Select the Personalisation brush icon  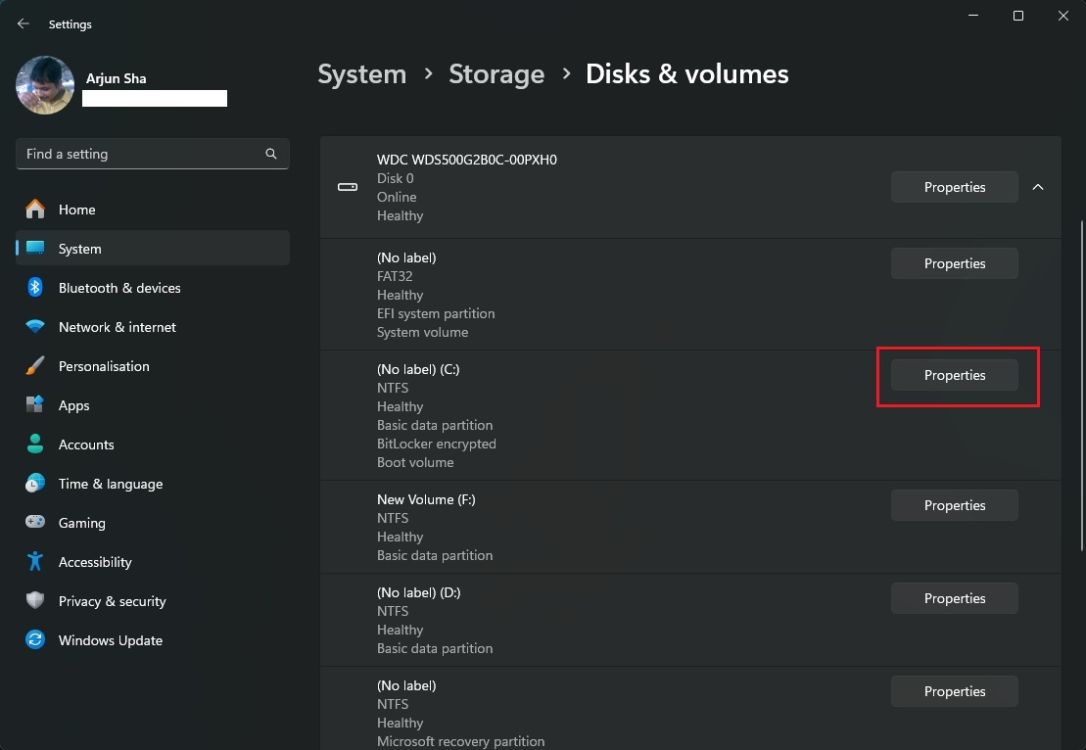pos(35,366)
